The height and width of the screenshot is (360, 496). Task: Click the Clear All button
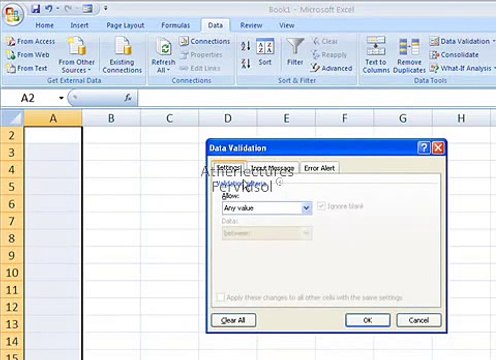[x=233, y=320]
